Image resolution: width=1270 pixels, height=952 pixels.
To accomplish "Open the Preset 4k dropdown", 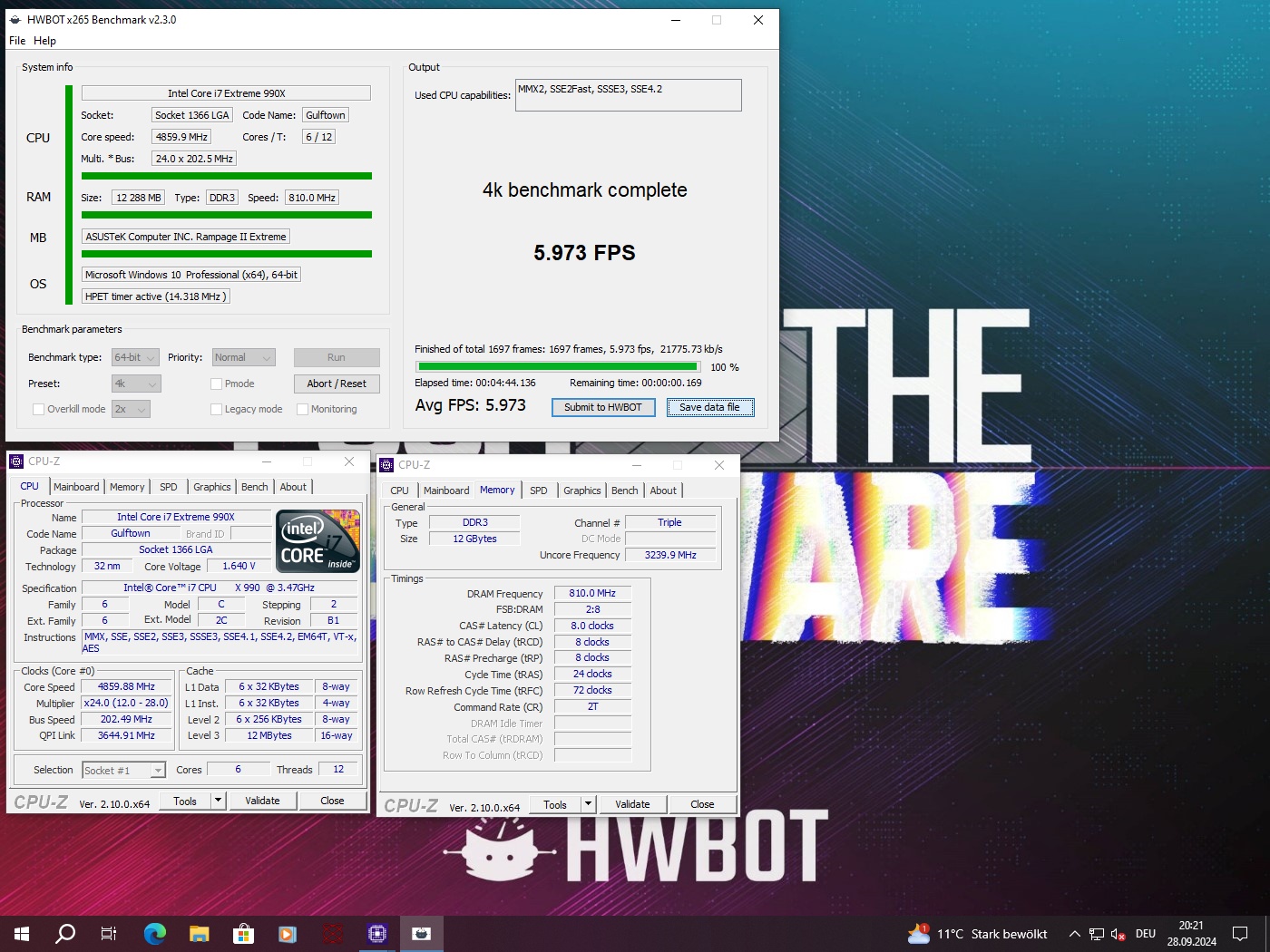I will [x=136, y=384].
